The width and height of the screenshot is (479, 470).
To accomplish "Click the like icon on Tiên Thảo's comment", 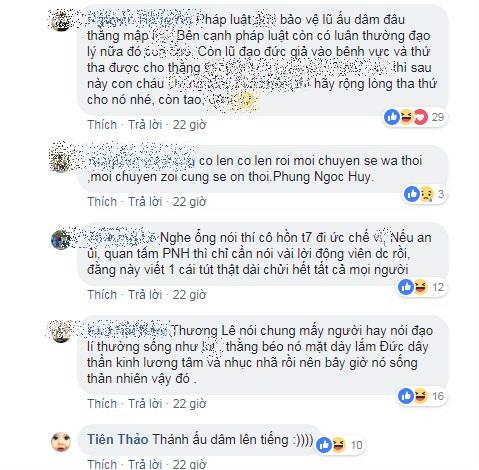I will coord(324,445).
